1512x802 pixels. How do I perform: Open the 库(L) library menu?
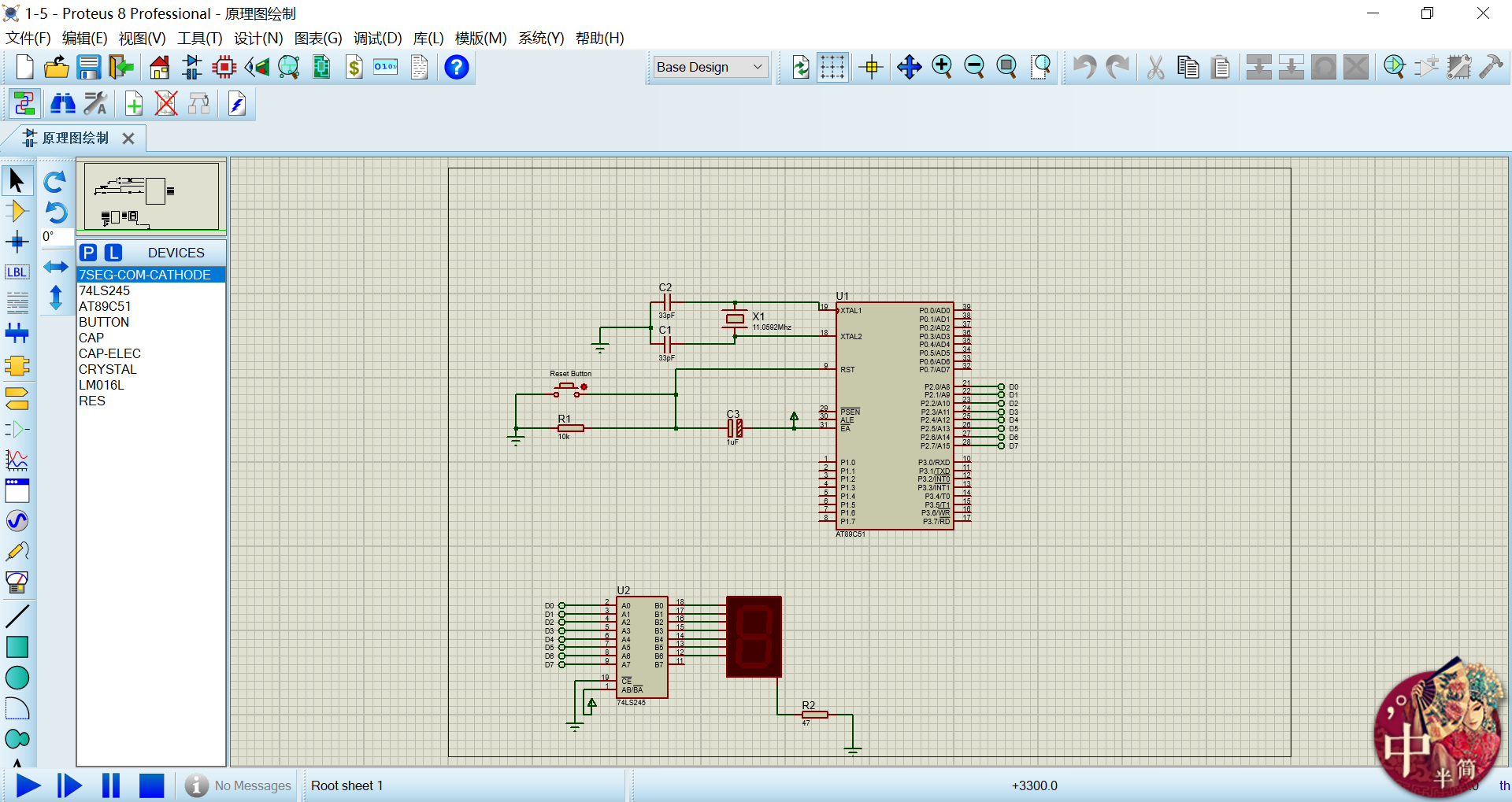coord(428,38)
